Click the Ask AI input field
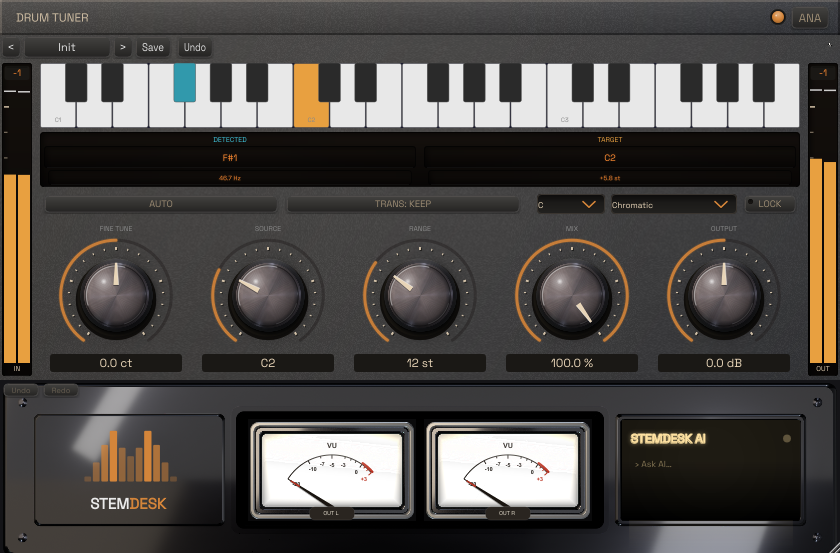The image size is (840, 553). click(710, 464)
